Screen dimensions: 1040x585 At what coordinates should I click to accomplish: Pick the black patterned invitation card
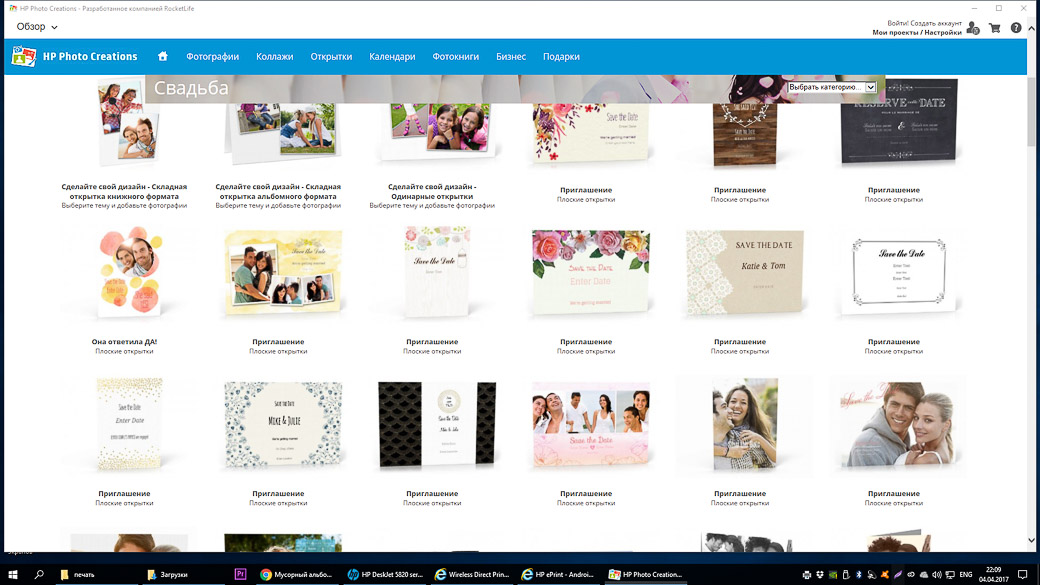pyautogui.click(x=437, y=424)
